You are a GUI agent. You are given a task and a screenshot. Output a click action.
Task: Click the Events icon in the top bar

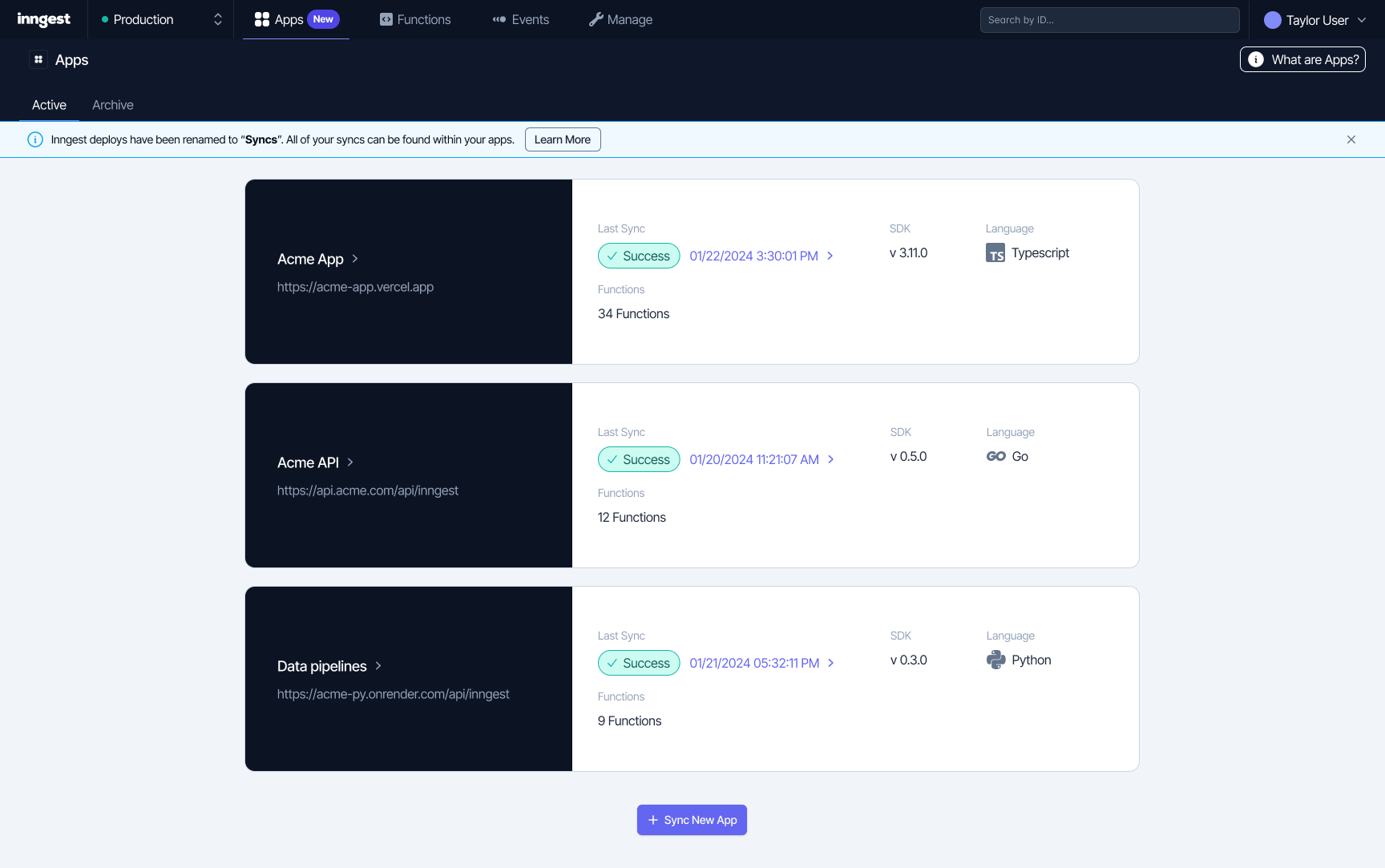coord(499,18)
